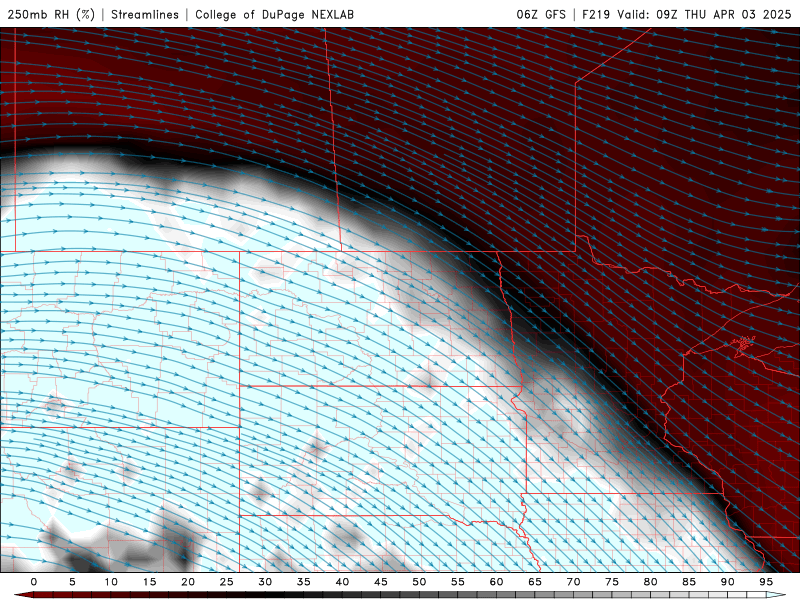Click the colorbar label "25"

point(227,582)
